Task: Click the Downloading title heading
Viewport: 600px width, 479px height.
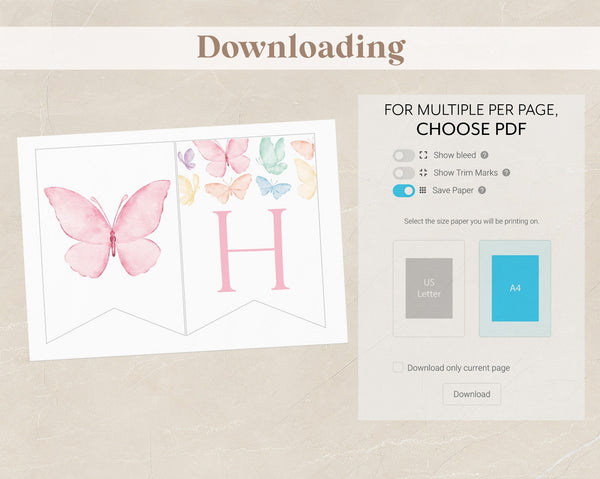Action: [301, 48]
